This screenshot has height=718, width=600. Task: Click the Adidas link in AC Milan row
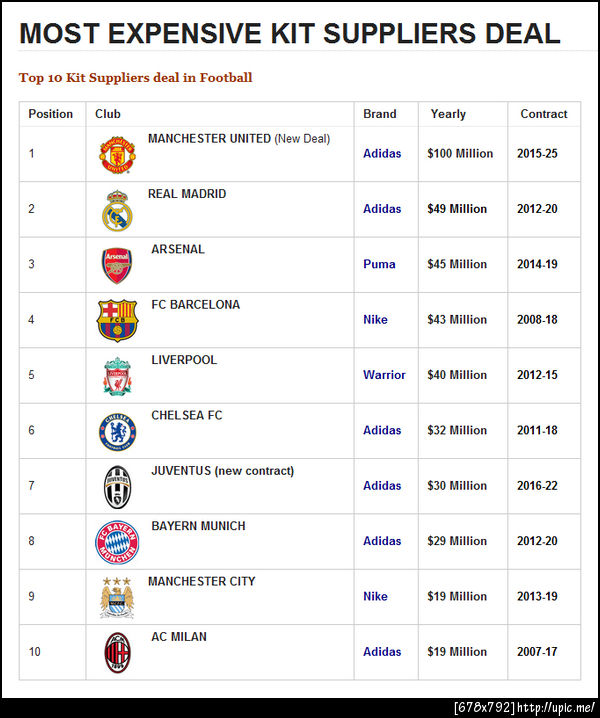(x=382, y=652)
